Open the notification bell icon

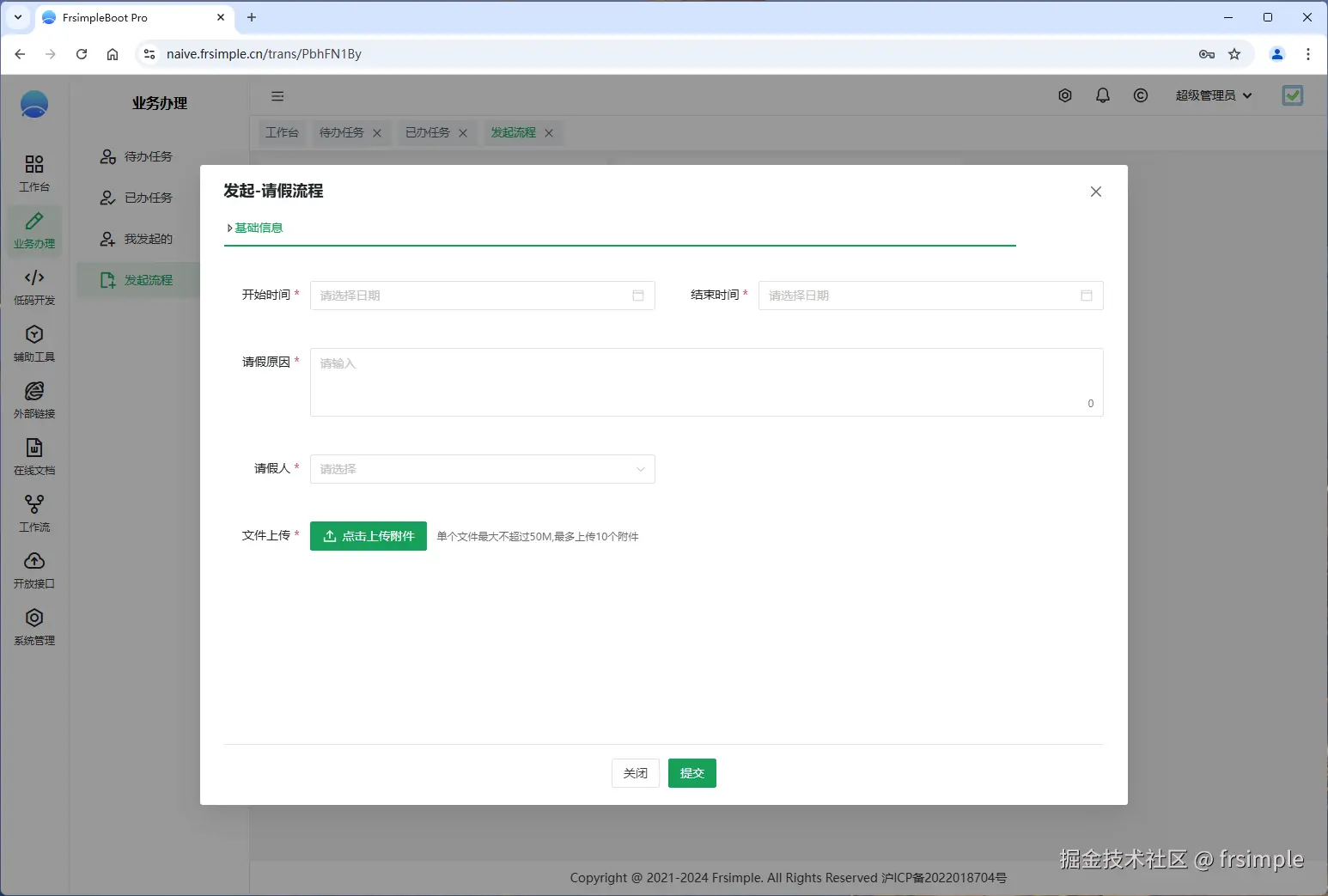[x=1103, y=95]
